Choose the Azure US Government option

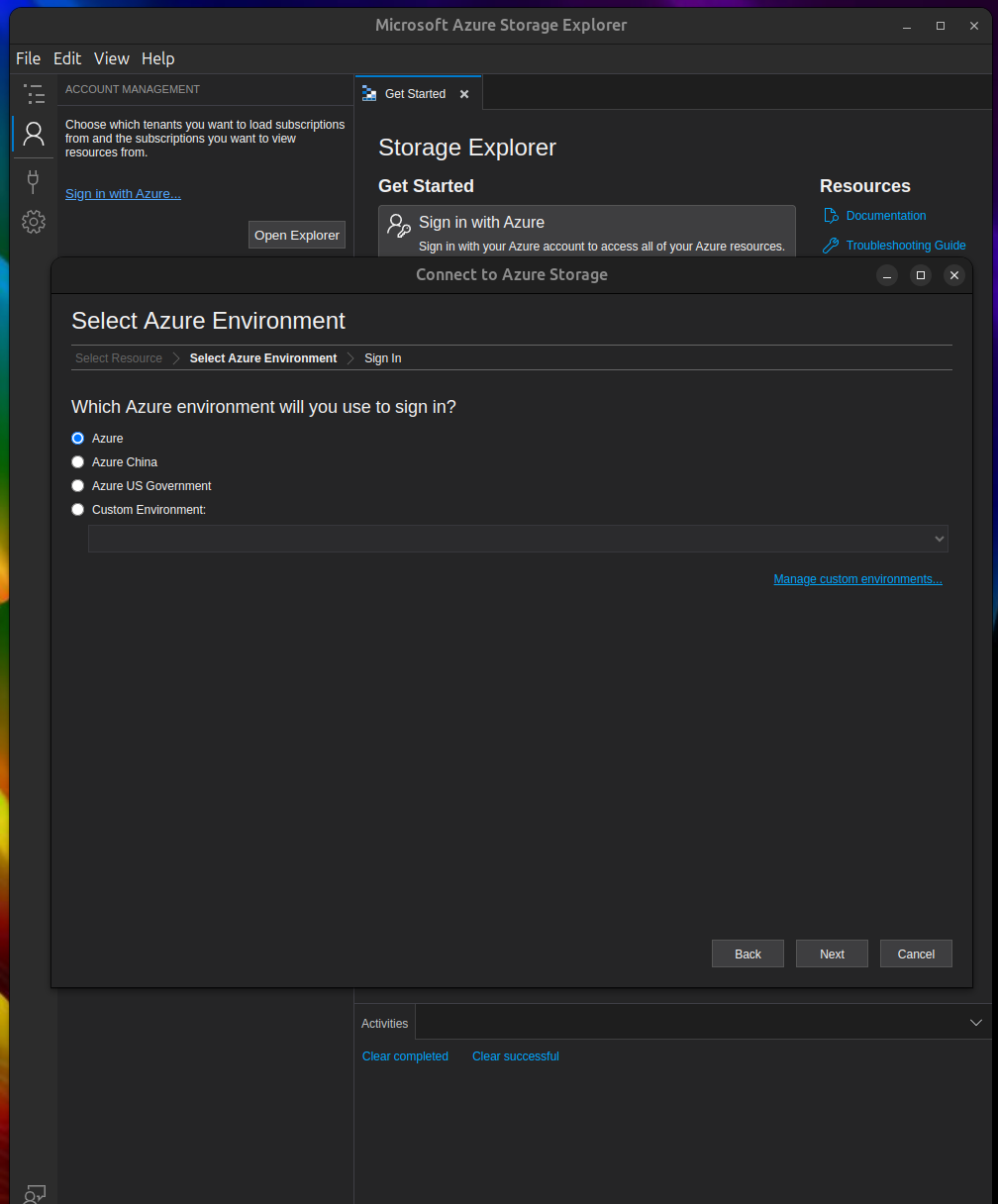77,485
